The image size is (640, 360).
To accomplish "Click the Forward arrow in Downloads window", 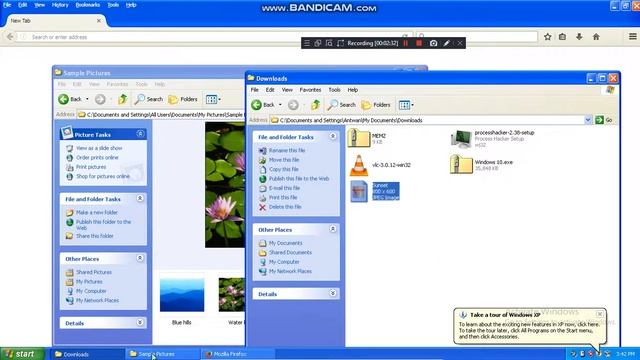I will point(293,105).
